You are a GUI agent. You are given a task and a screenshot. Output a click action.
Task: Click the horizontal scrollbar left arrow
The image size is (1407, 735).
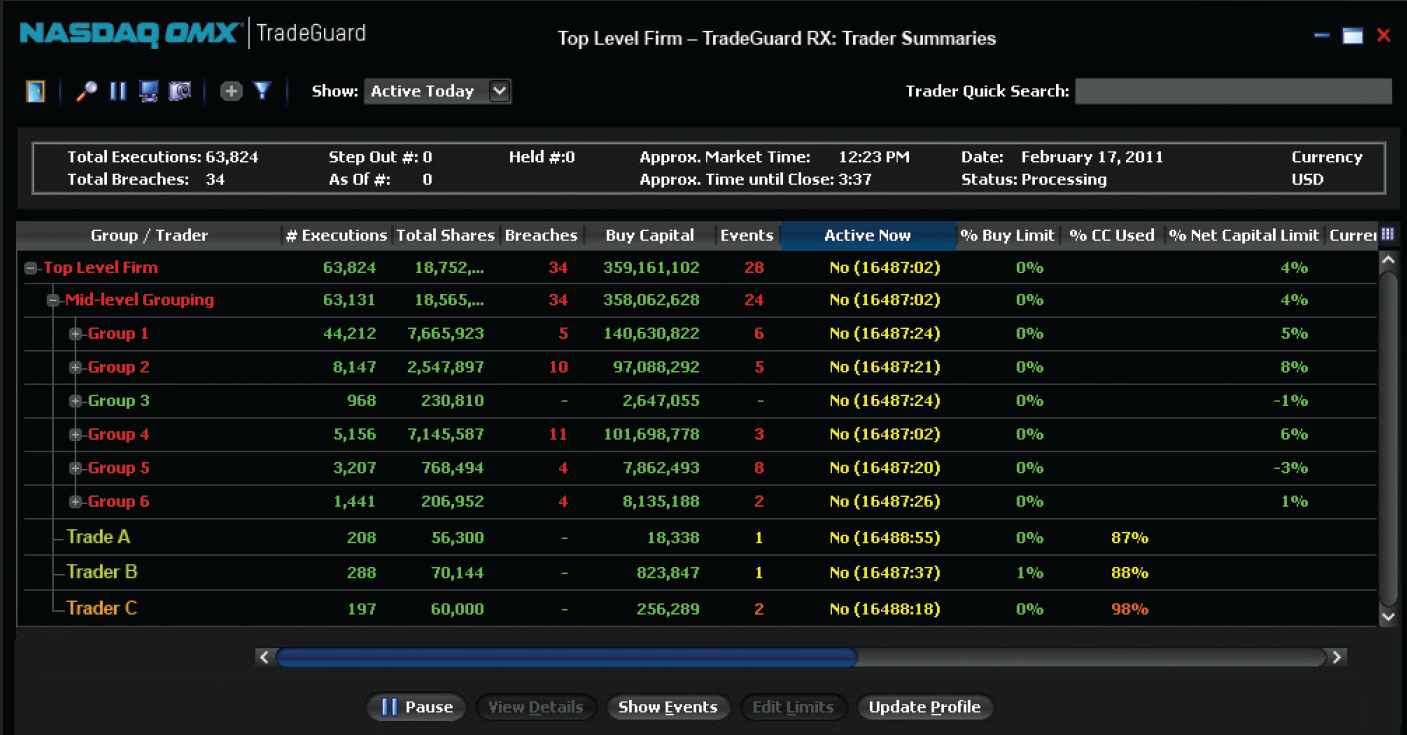pyautogui.click(x=264, y=657)
